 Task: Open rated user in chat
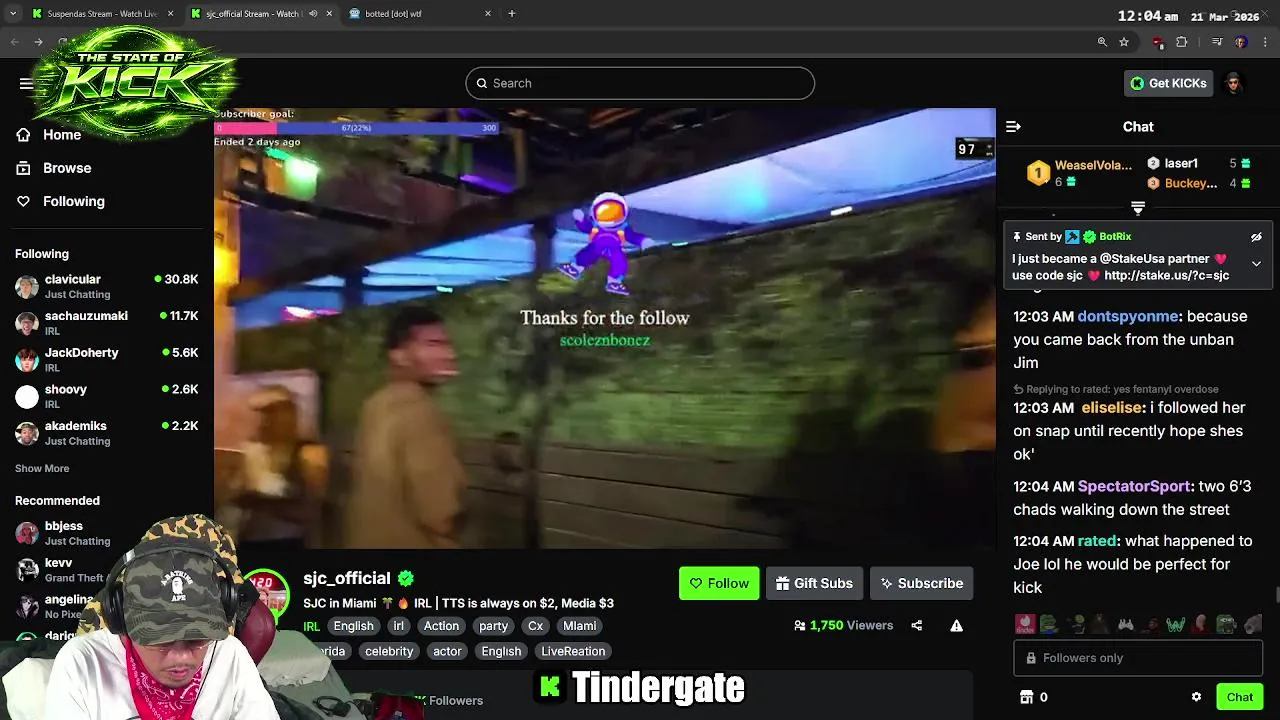[1096, 541]
